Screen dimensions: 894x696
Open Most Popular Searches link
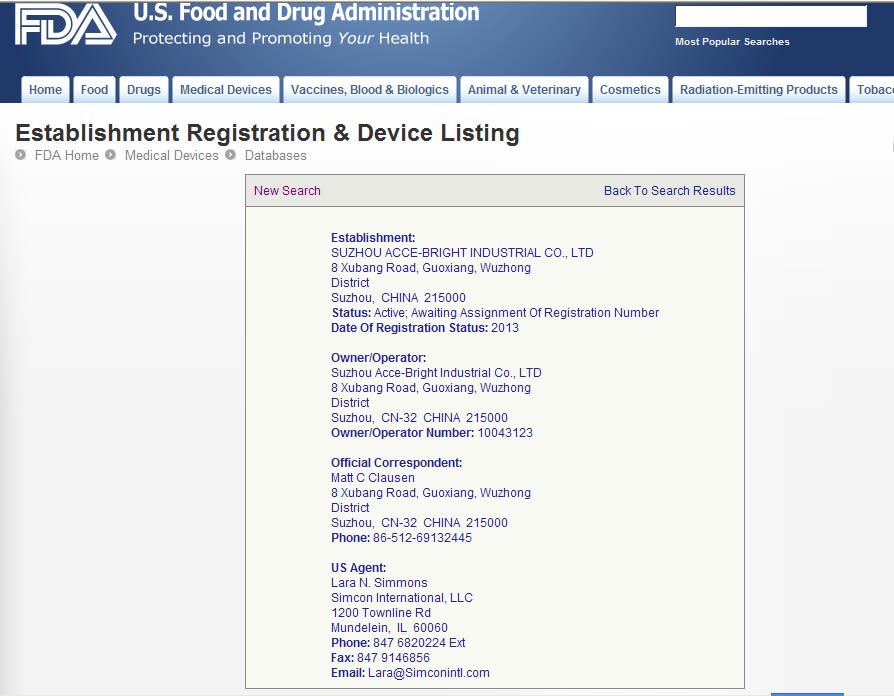[732, 42]
